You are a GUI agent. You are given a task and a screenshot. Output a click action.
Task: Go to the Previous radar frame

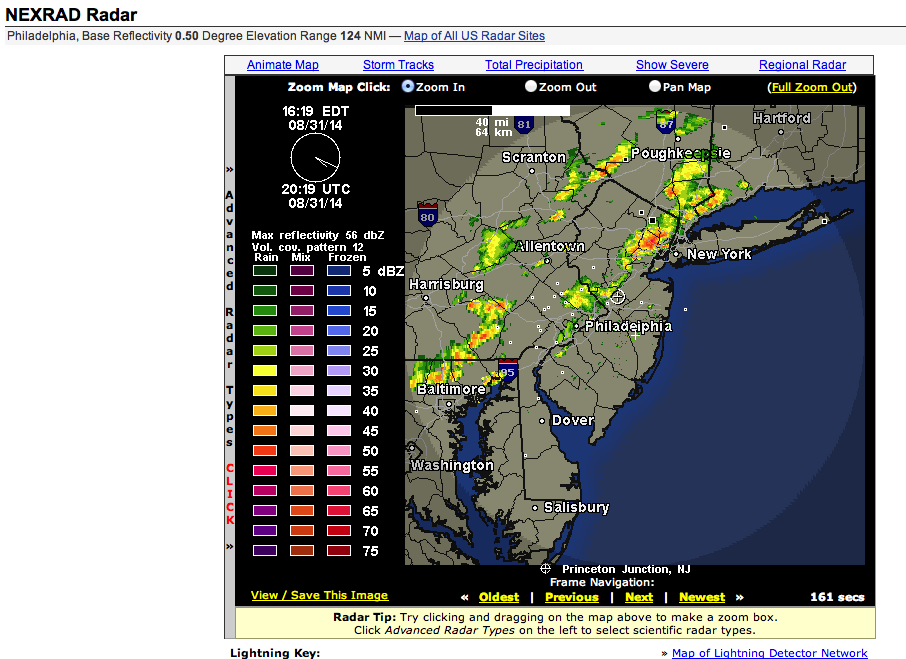pyautogui.click(x=571, y=597)
